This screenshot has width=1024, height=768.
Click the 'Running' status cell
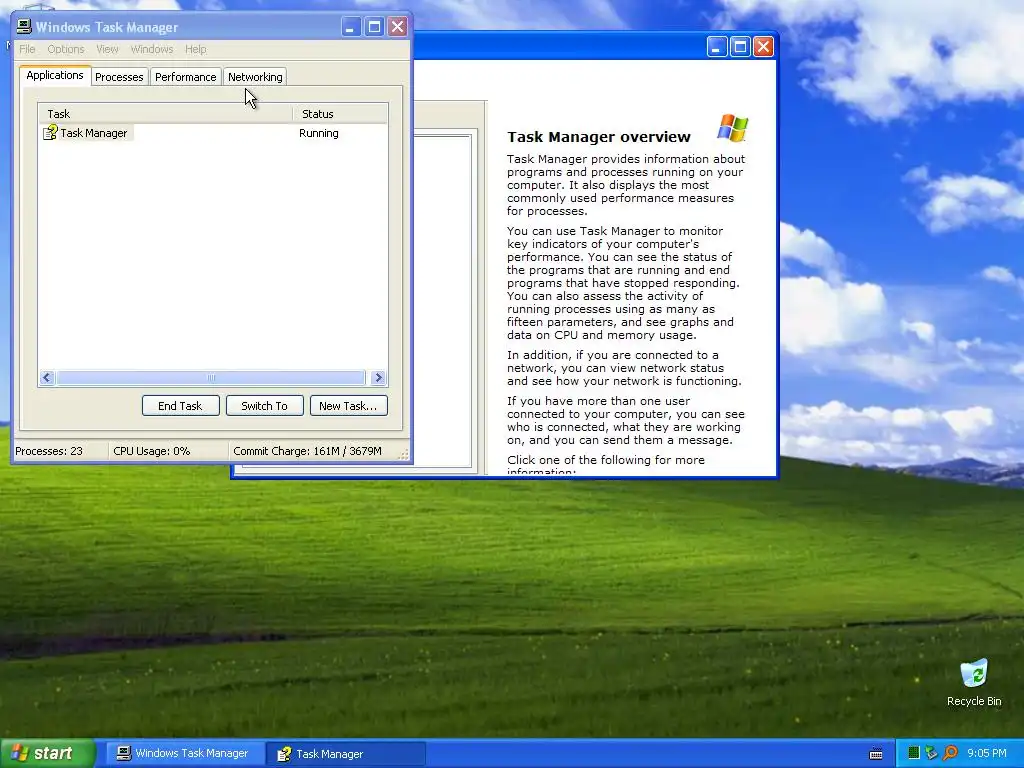click(x=319, y=133)
